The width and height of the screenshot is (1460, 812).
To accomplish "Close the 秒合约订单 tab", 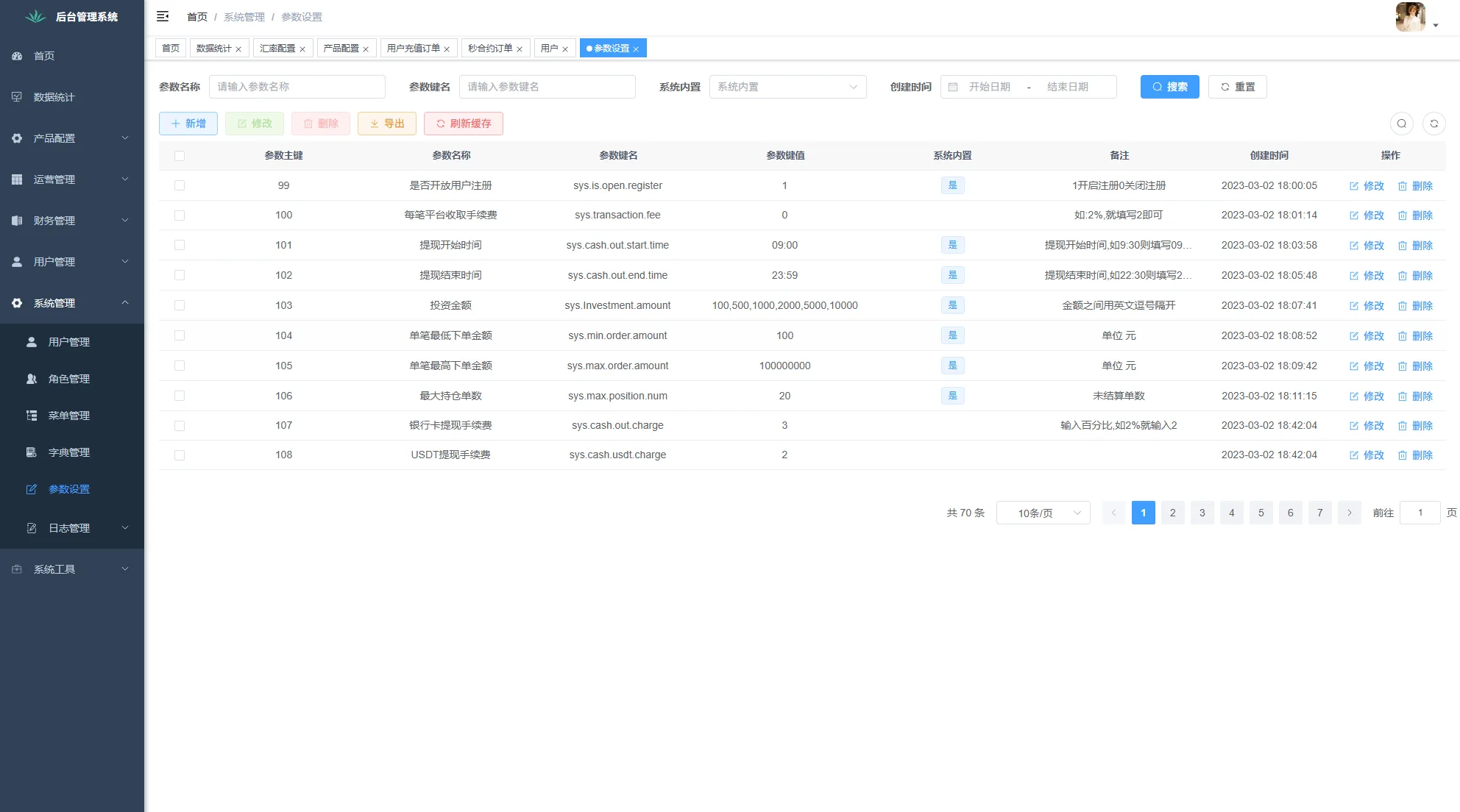I will tap(520, 48).
